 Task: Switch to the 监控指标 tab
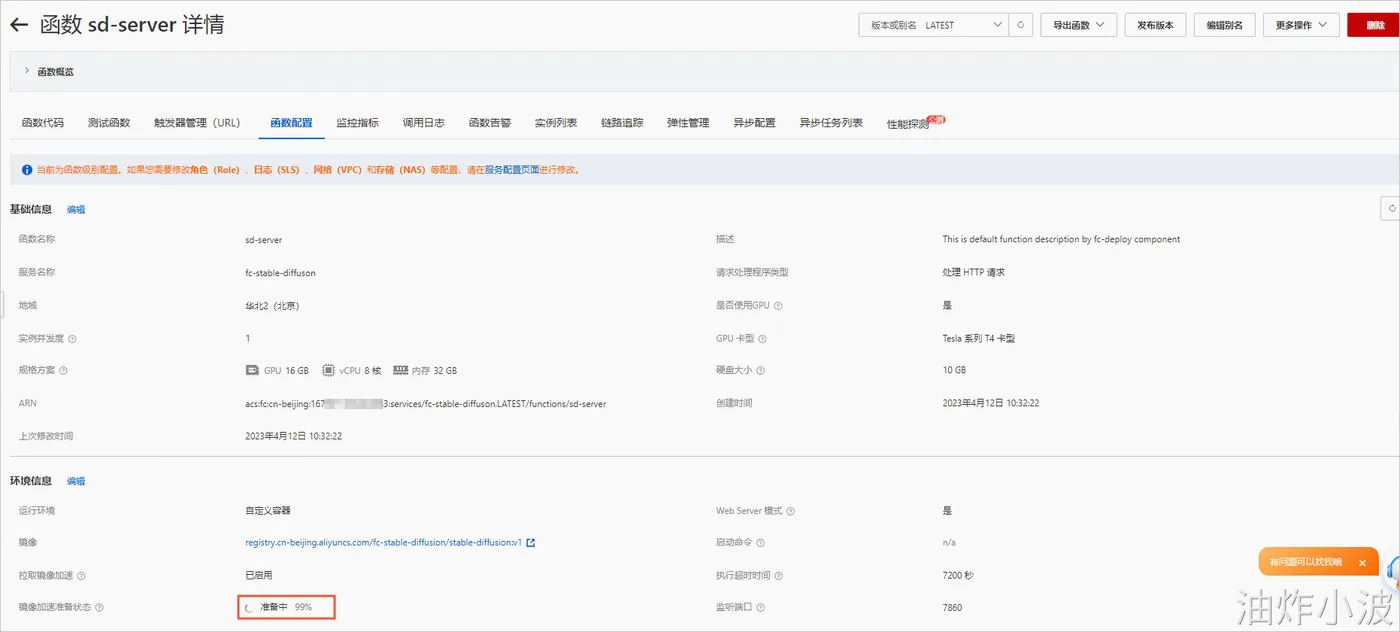(357, 123)
